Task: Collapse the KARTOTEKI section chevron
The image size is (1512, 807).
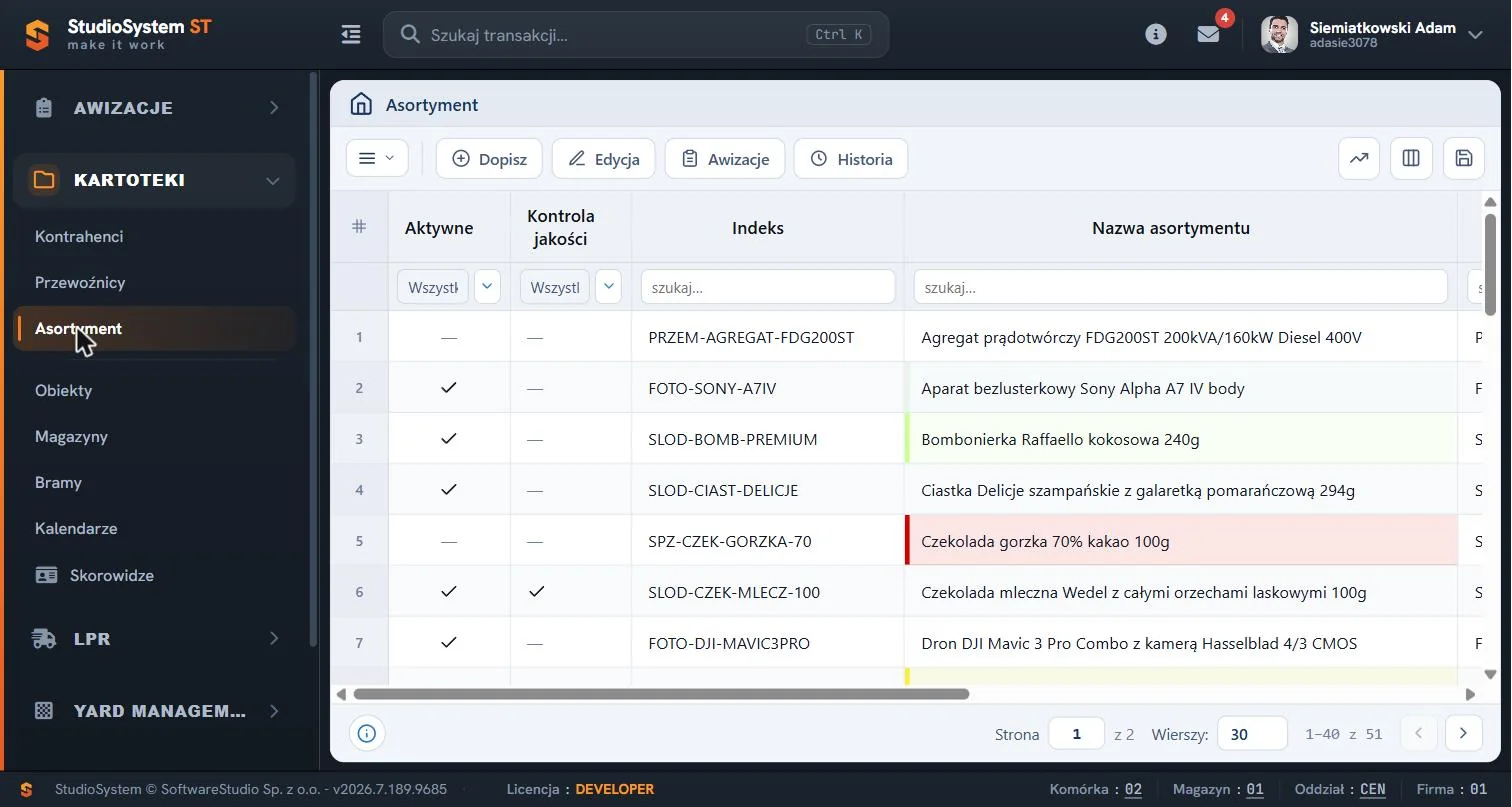Action: [x=272, y=181]
